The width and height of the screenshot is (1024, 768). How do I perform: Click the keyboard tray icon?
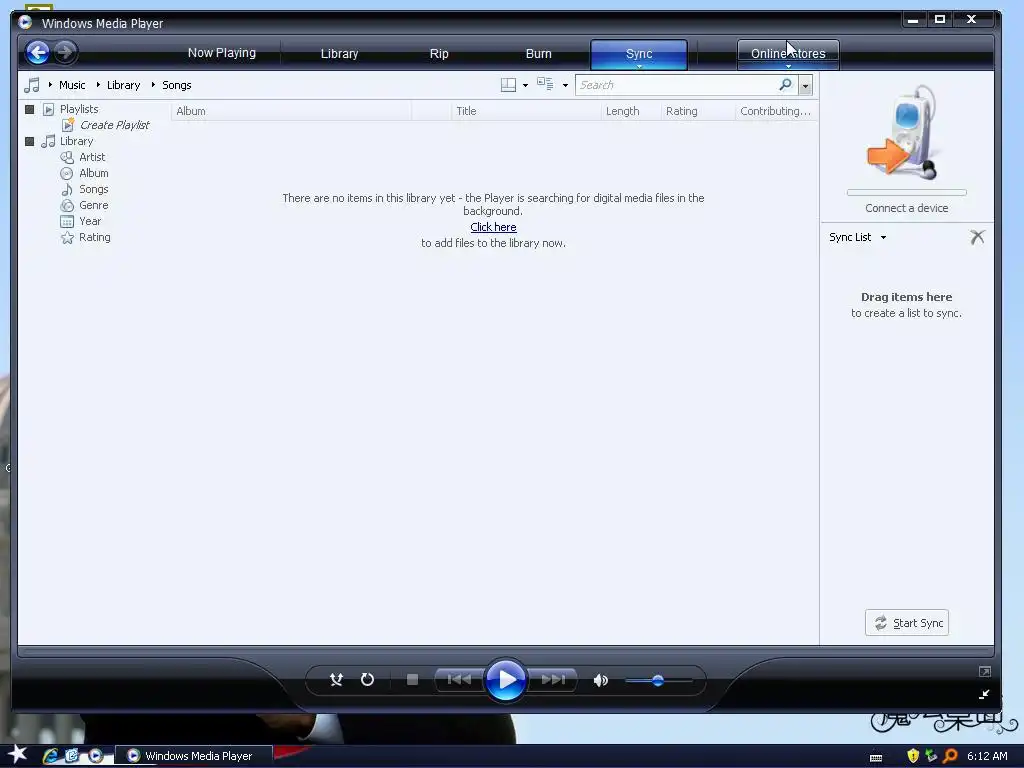pyautogui.click(x=876, y=758)
